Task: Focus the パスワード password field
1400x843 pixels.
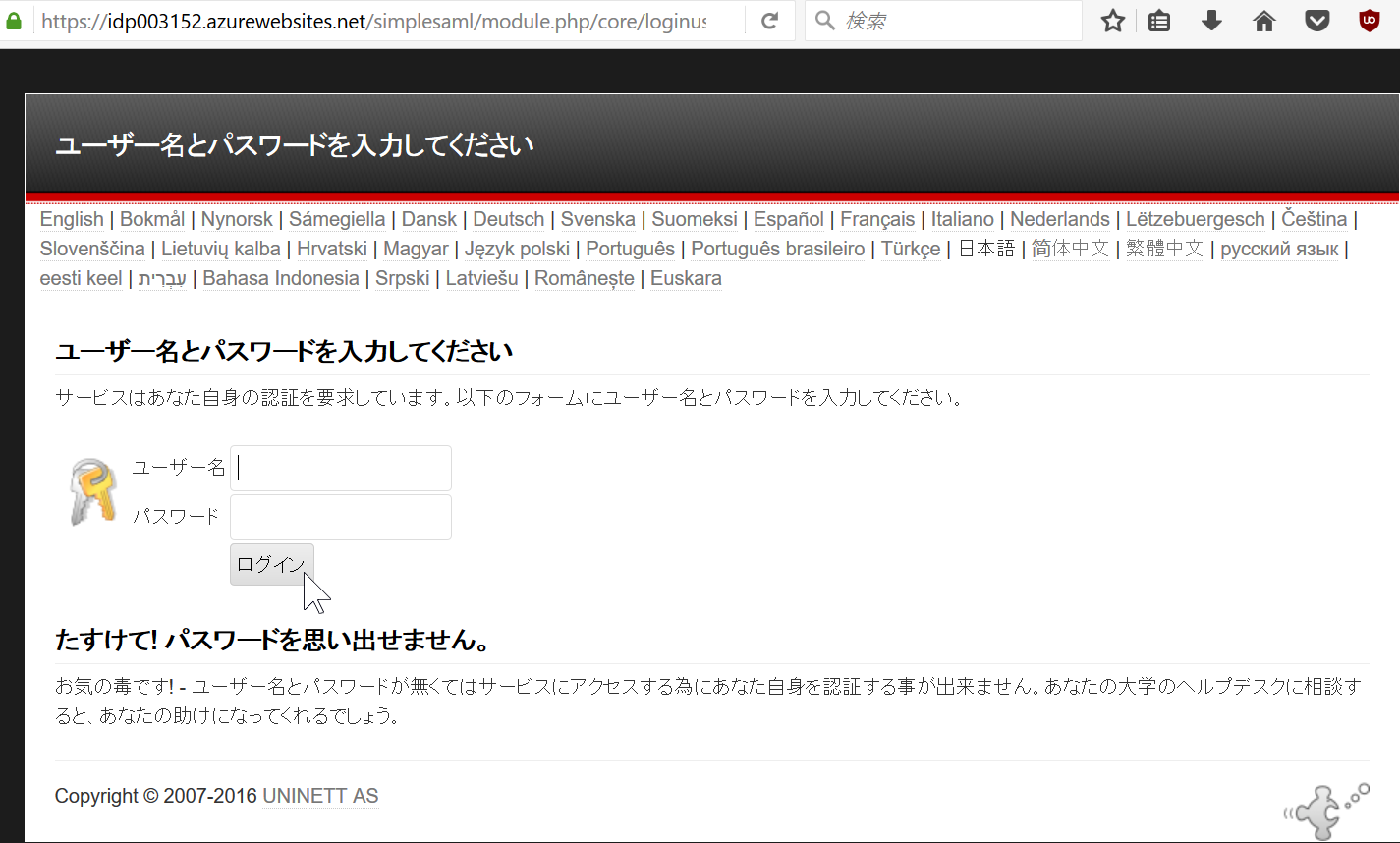Action: click(x=340, y=517)
